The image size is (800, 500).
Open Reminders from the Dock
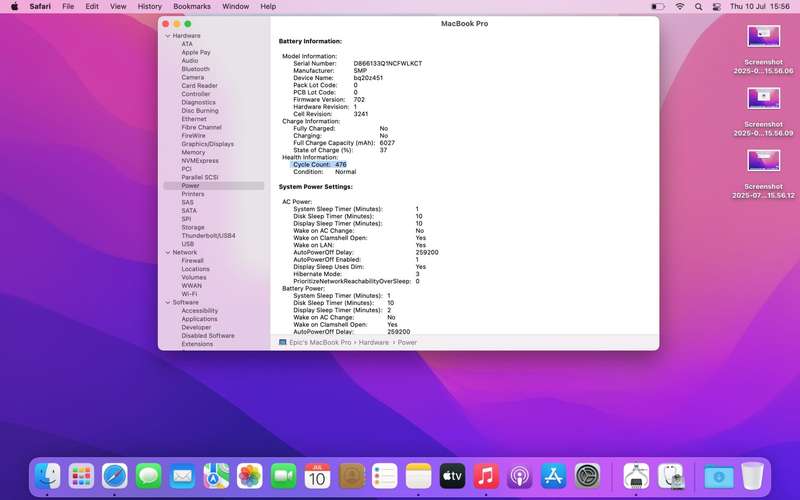[x=385, y=476]
